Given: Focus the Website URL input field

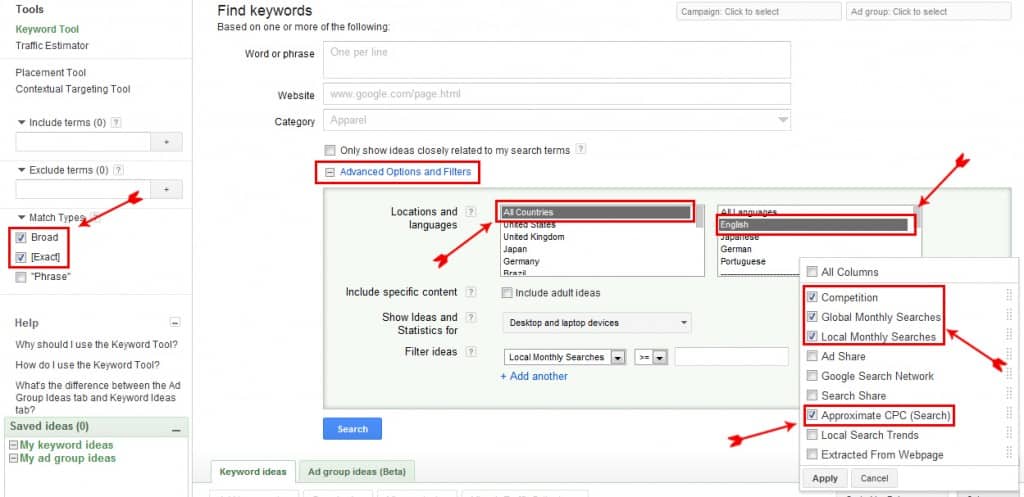Looking at the screenshot, I should tap(557, 94).
